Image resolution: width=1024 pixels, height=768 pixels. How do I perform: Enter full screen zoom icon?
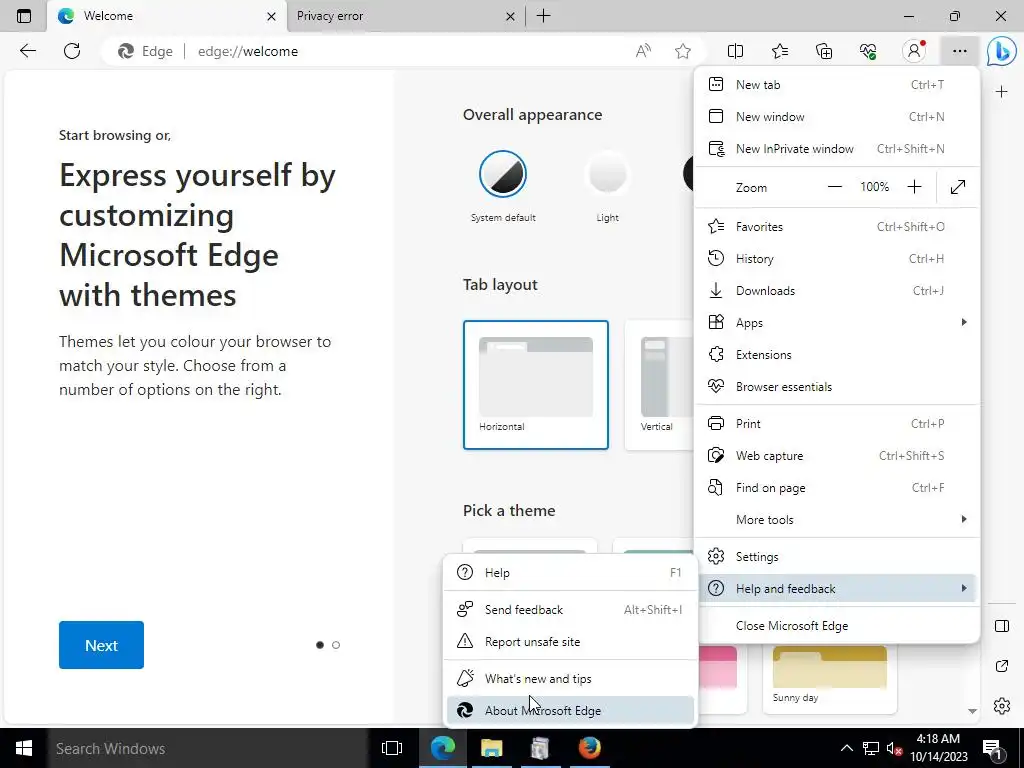tap(958, 187)
